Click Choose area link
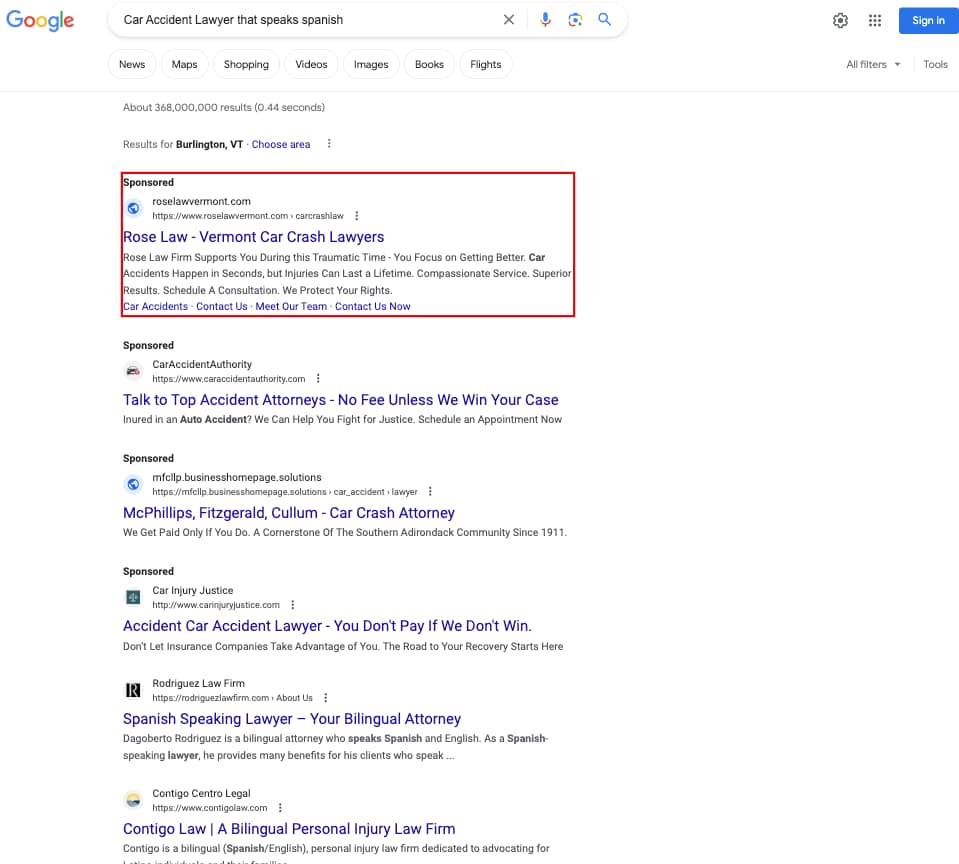Image resolution: width=959 pixels, height=864 pixels. pyautogui.click(x=281, y=144)
